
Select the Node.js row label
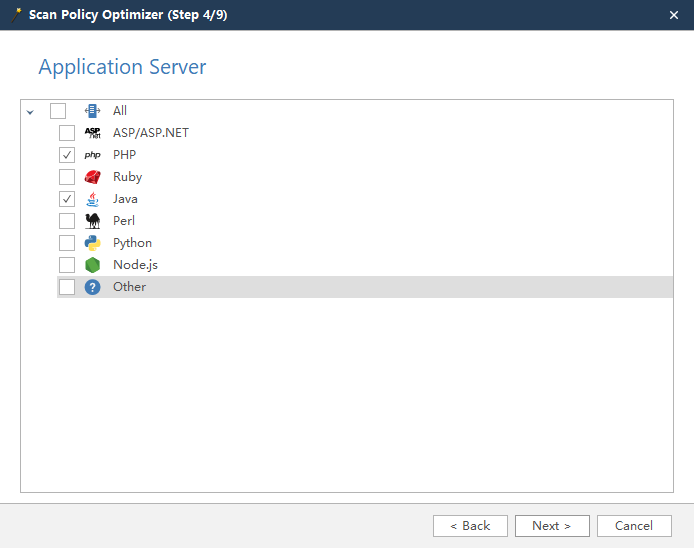click(x=135, y=265)
